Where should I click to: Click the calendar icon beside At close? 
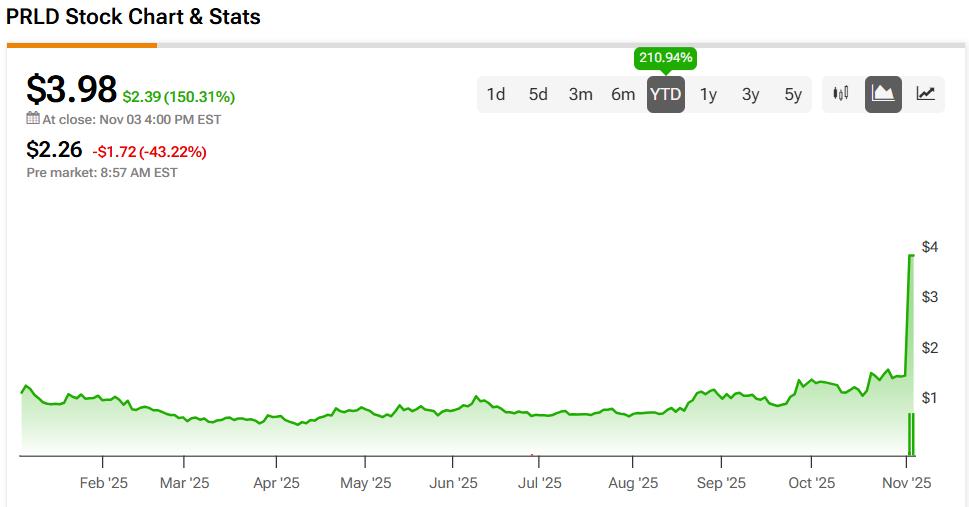click(x=33, y=119)
